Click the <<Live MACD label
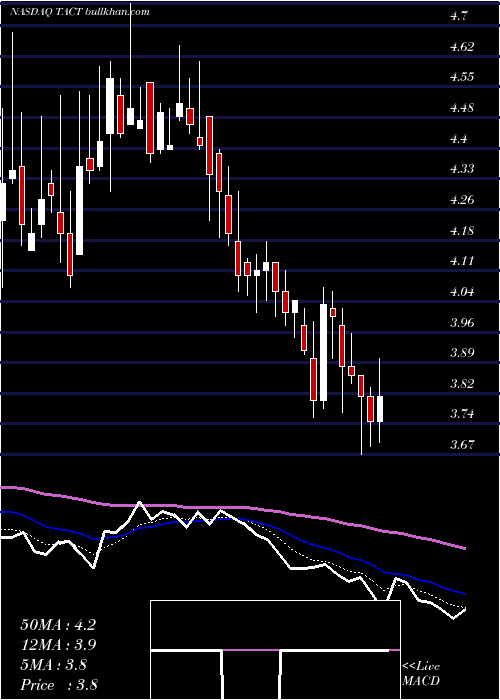Image resolution: width=500 pixels, height=700 pixels. tap(421, 674)
